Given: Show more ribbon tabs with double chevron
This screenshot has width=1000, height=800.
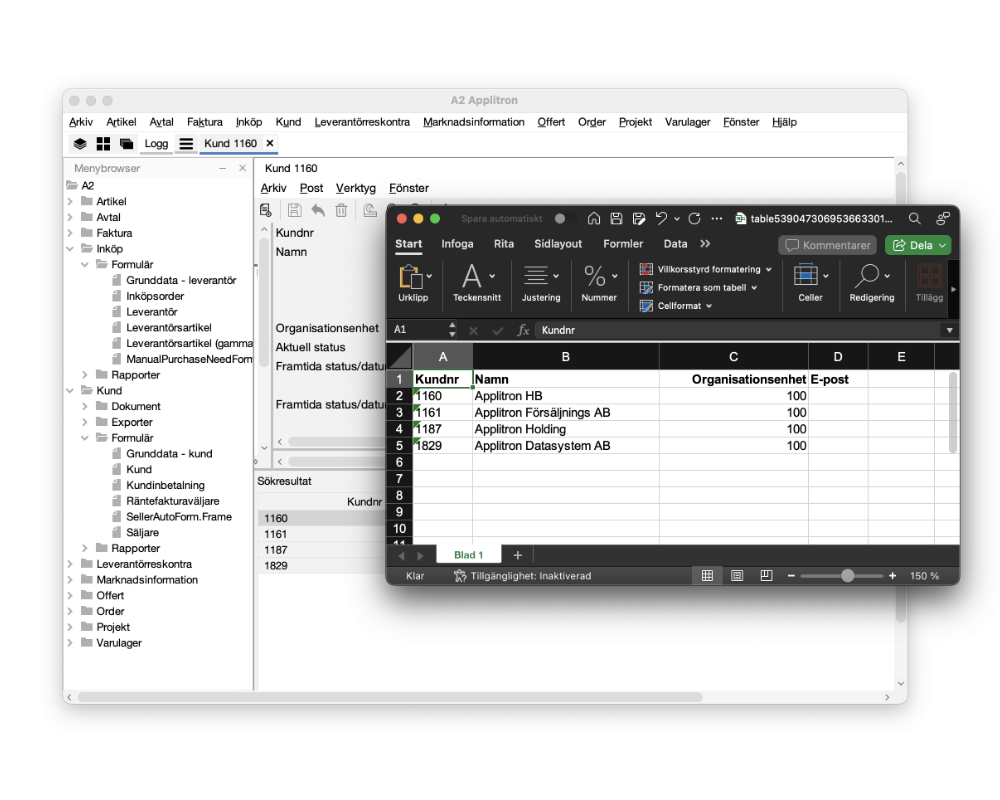Looking at the screenshot, I should click(705, 244).
